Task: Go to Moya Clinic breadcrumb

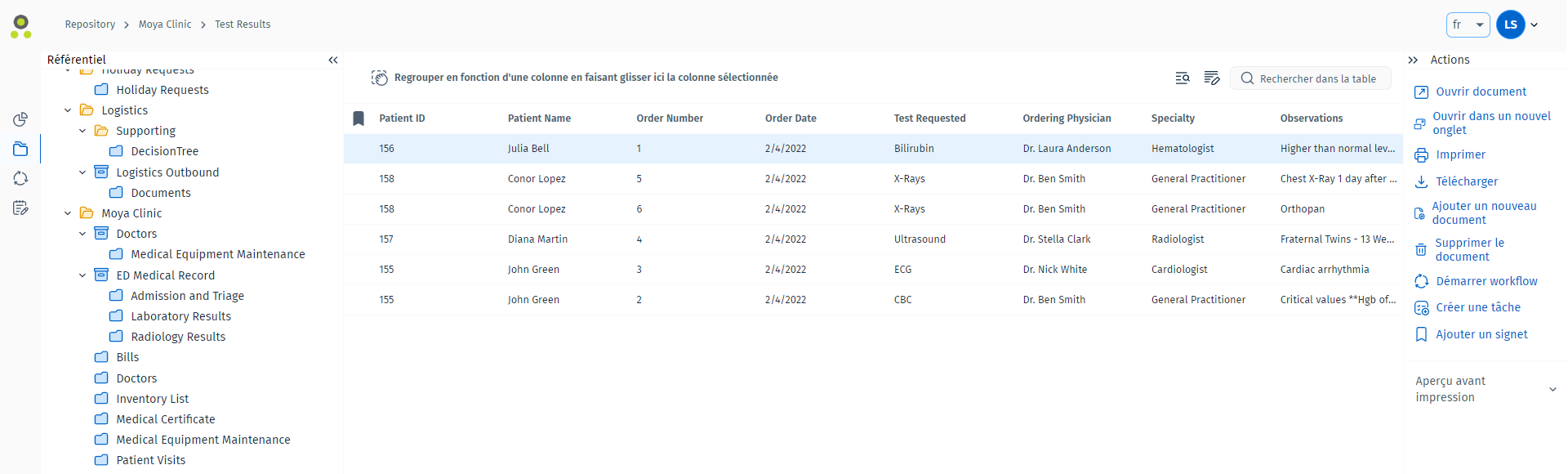Action: pos(165,25)
